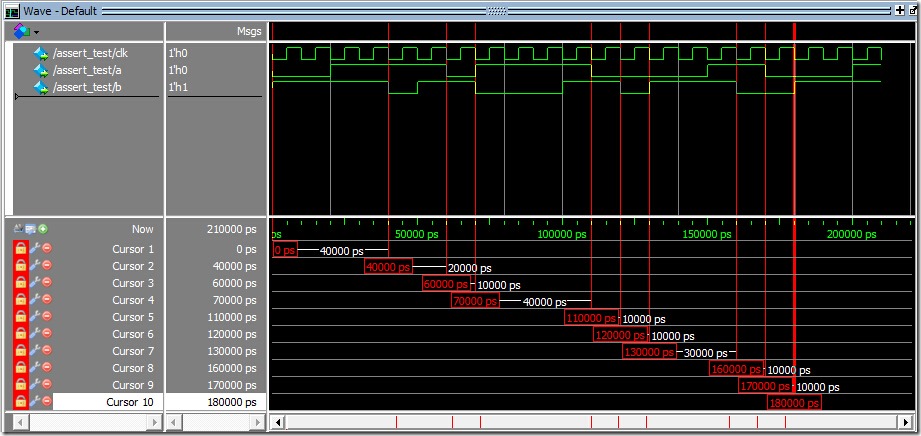921x436 pixels.
Task: Toggle the padlock for Cursor 9
Action: pos(21,385)
